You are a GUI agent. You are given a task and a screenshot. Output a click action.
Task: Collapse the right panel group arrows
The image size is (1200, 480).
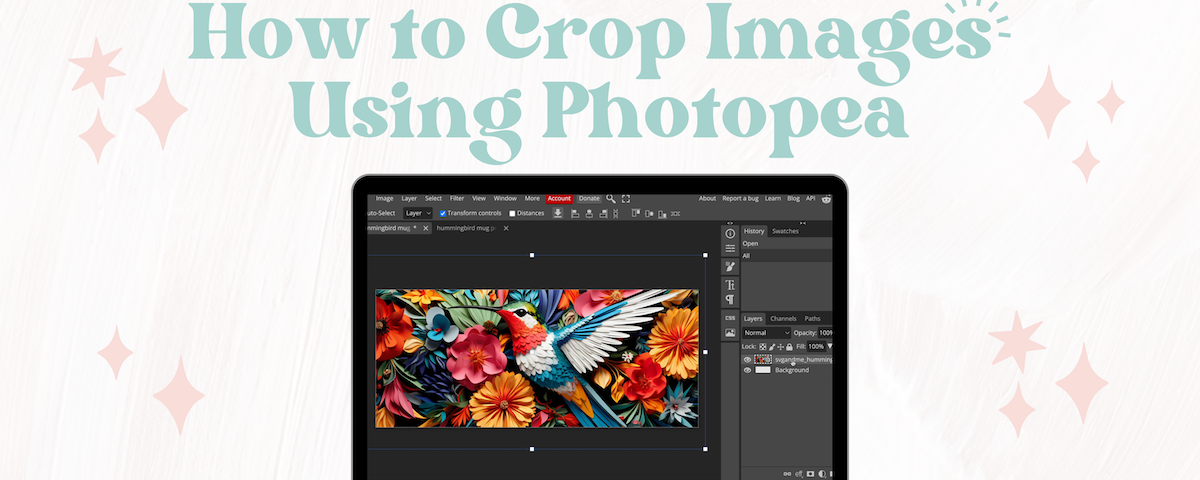tap(802, 222)
